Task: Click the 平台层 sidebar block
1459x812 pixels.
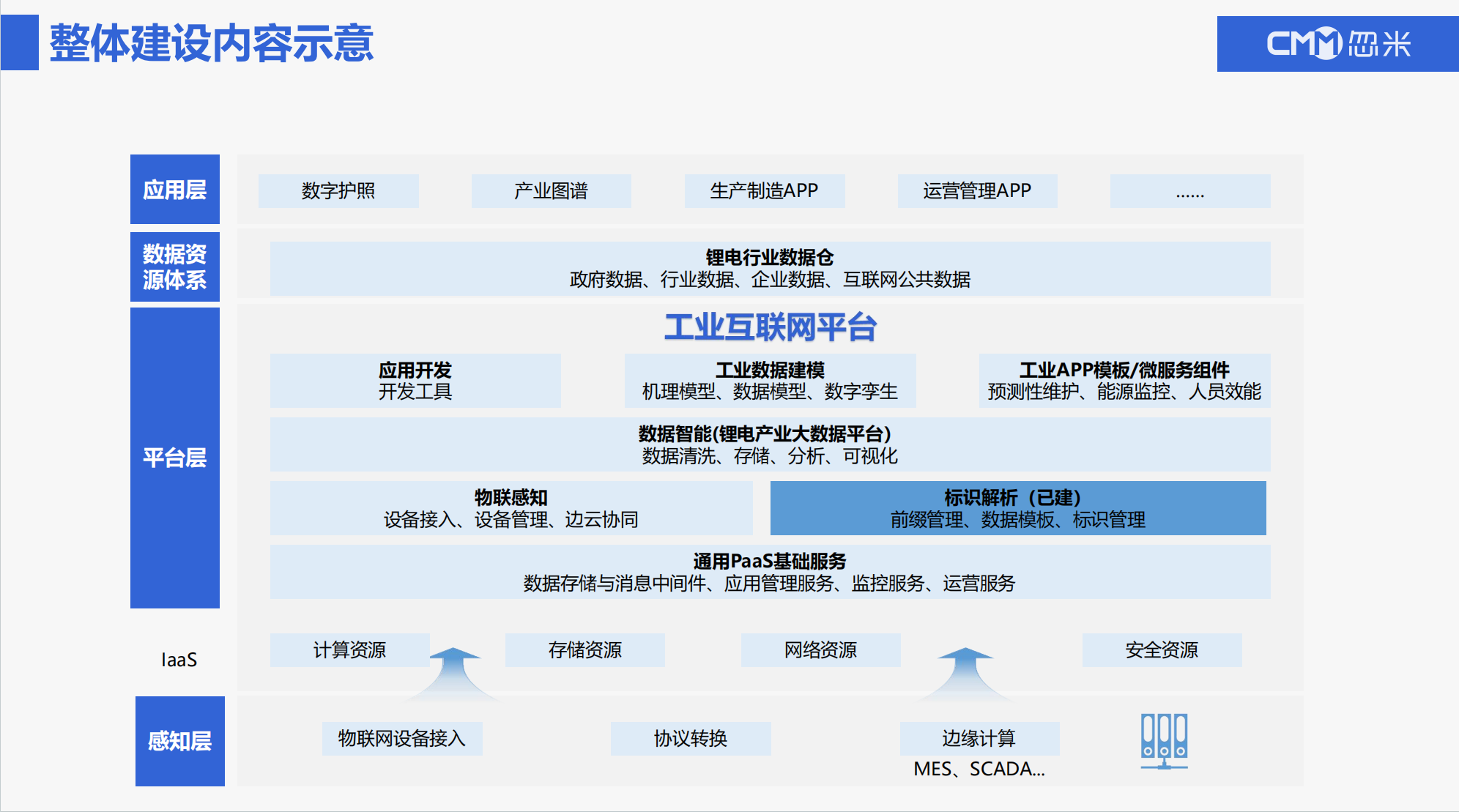Action: point(174,458)
